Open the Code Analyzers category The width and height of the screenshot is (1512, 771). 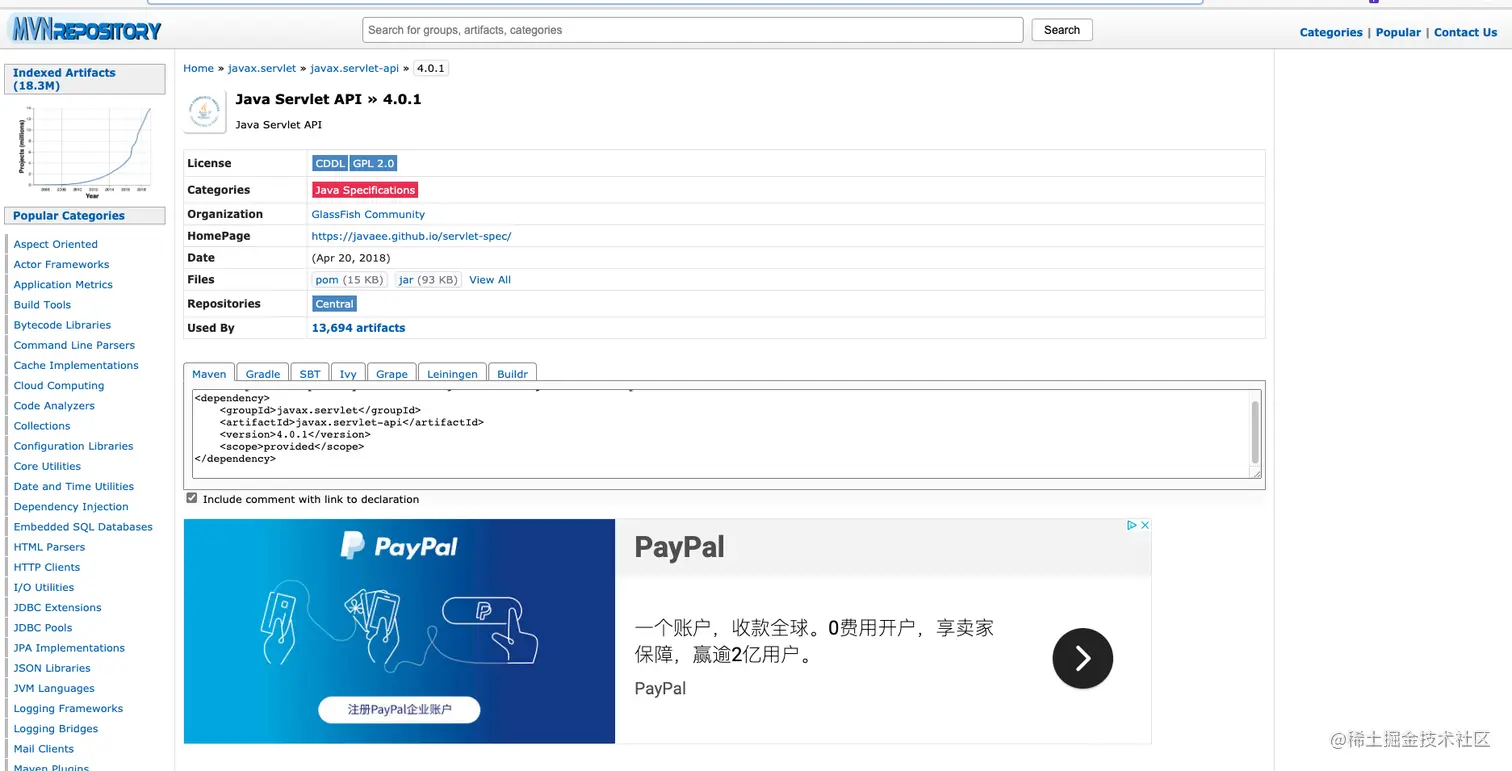coord(54,406)
